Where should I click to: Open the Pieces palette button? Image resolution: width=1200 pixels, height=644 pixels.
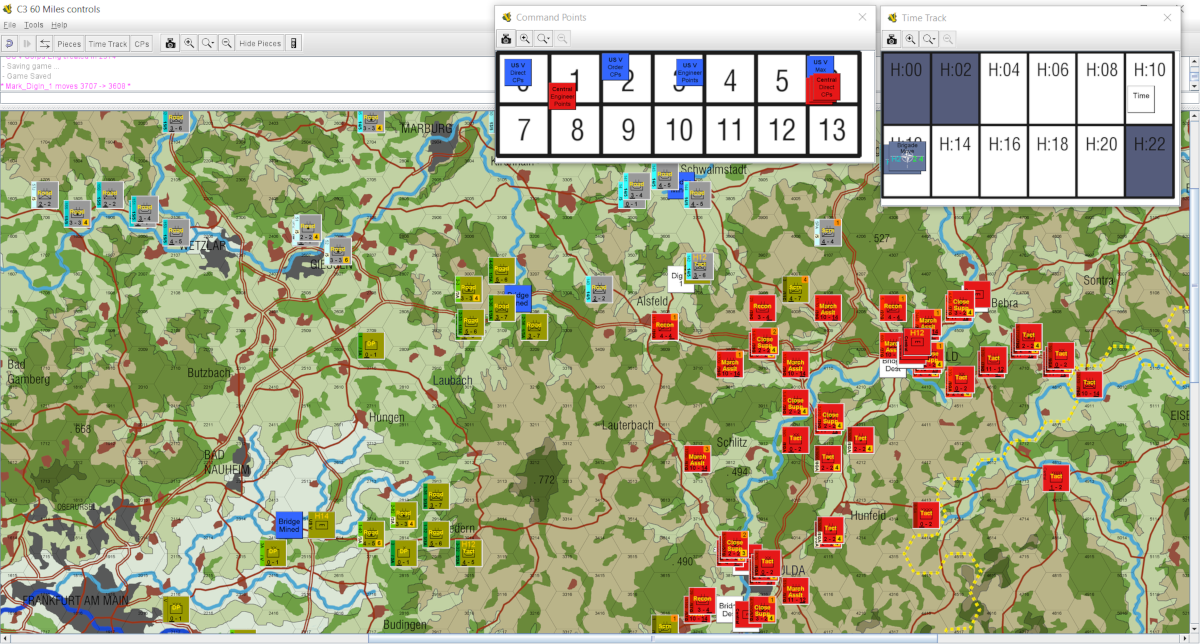click(x=69, y=43)
